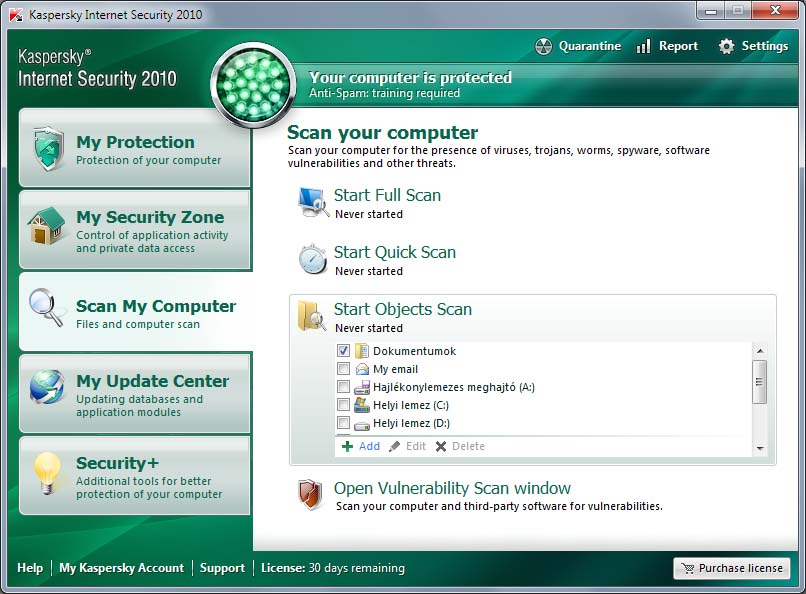
Task: Click the My Protection shield icon
Action: [x=48, y=148]
